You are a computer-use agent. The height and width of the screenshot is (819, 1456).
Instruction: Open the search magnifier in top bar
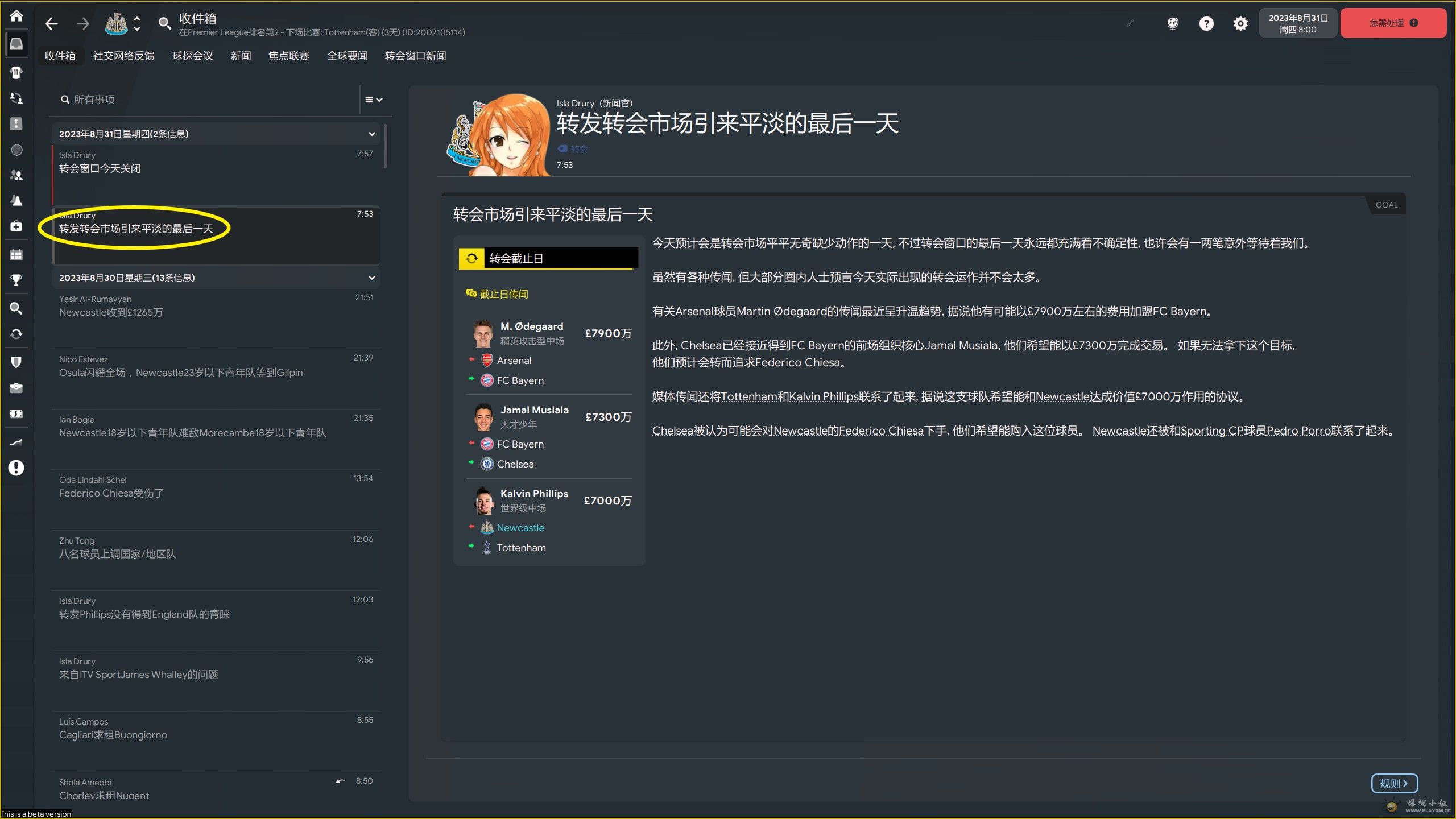pos(164,23)
